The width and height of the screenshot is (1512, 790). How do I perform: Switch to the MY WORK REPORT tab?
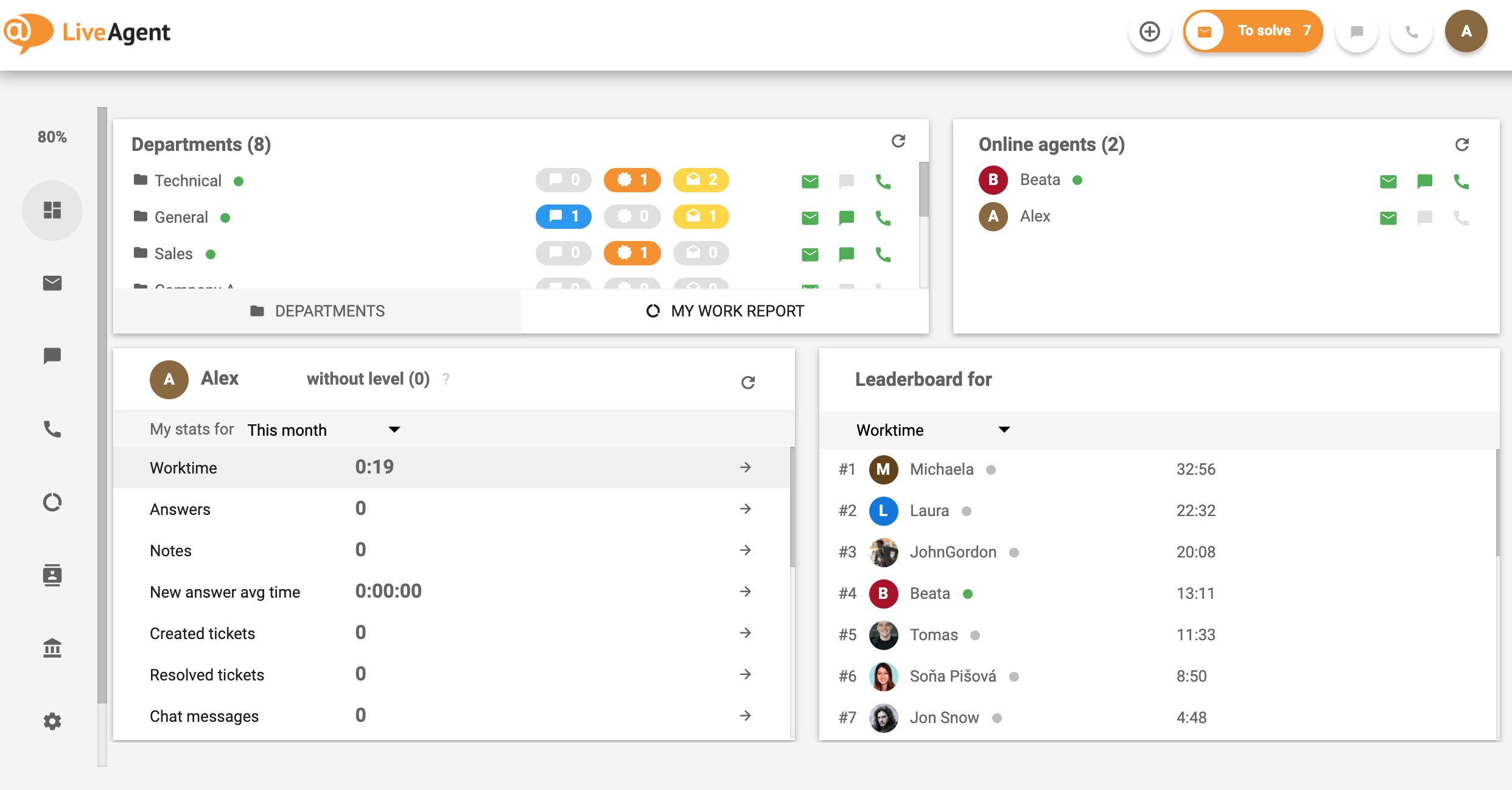725,310
